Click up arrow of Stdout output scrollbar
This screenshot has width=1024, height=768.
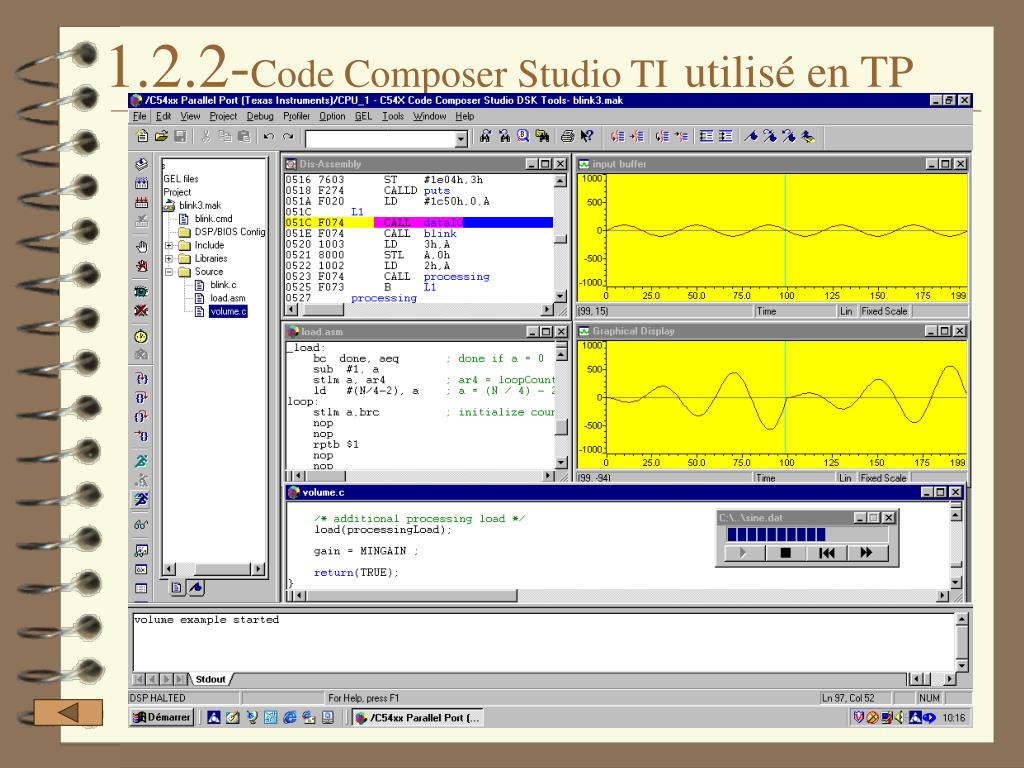[x=961, y=618]
